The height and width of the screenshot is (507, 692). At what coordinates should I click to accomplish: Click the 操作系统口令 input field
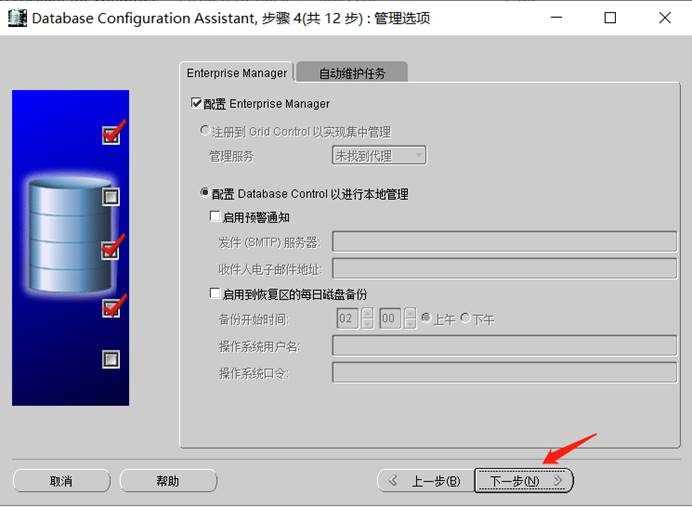tap(504, 372)
